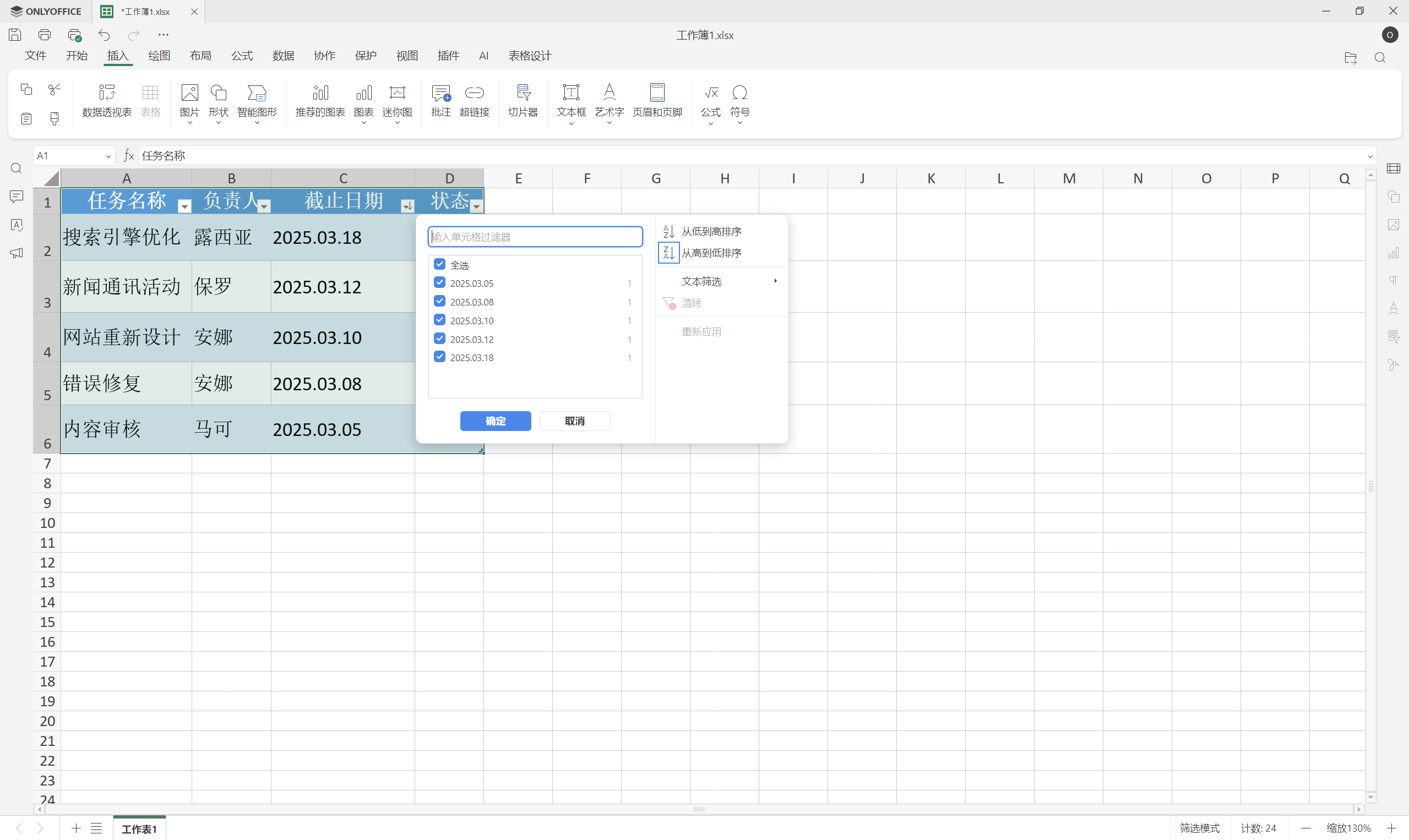
Task: Uncheck the 2025.03.18 filter value
Action: (440, 357)
